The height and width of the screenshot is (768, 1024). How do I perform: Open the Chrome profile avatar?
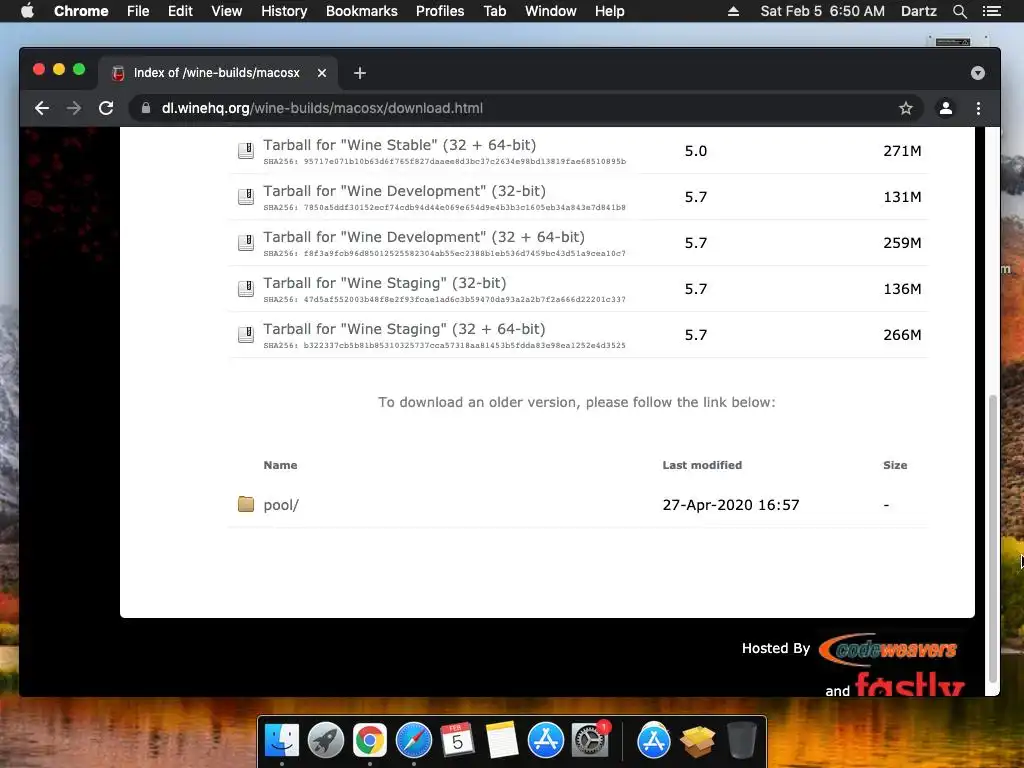[x=945, y=108]
